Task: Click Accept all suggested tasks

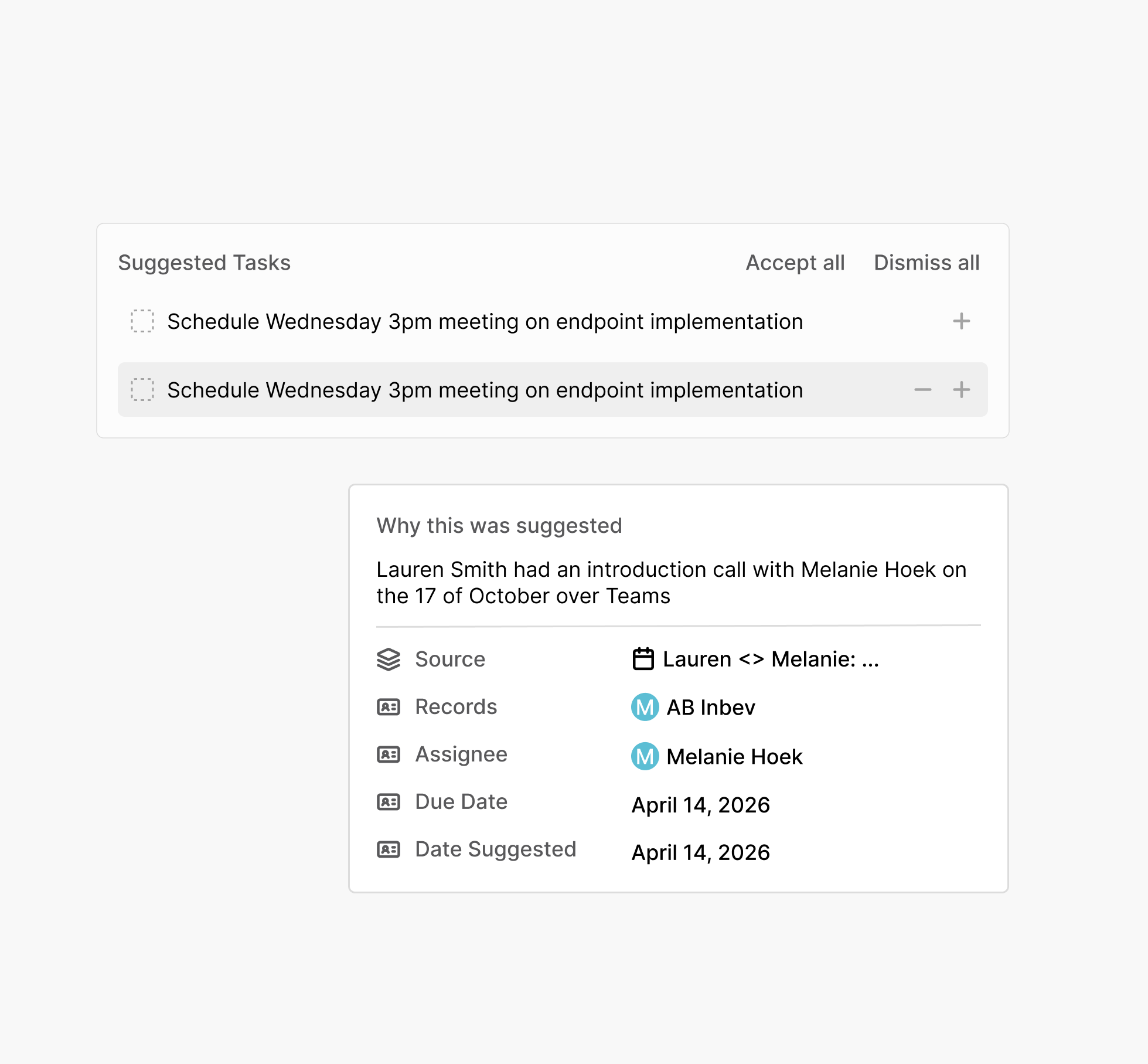Action: click(795, 263)
